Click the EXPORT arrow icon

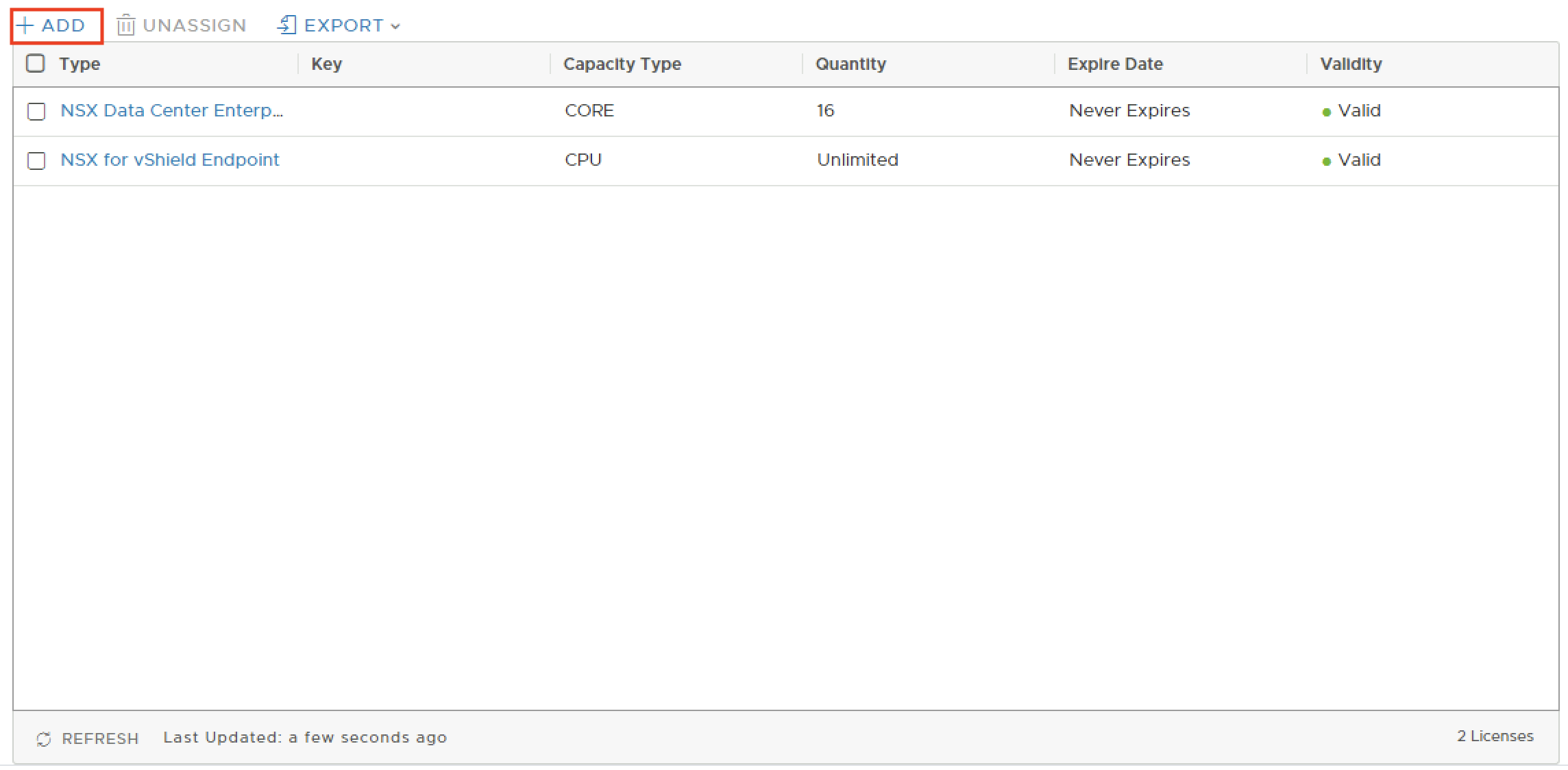click(x=286, y=25)
